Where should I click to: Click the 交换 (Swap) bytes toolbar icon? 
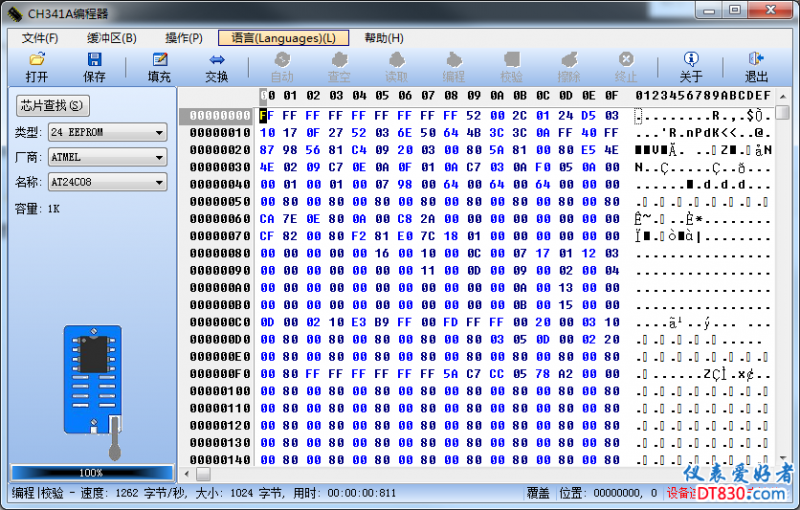point(217,67)
